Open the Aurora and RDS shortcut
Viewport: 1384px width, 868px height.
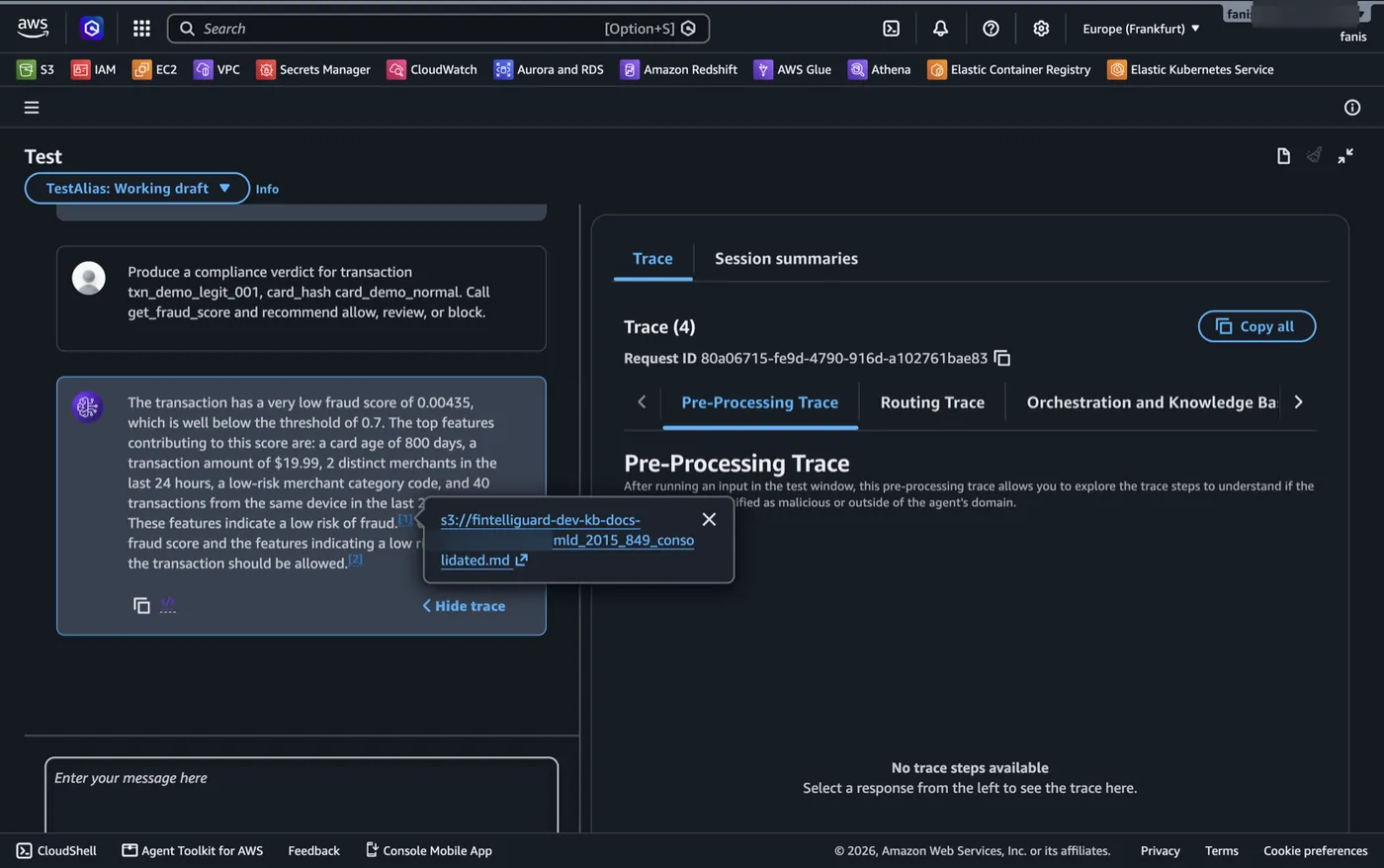(549, 69)
